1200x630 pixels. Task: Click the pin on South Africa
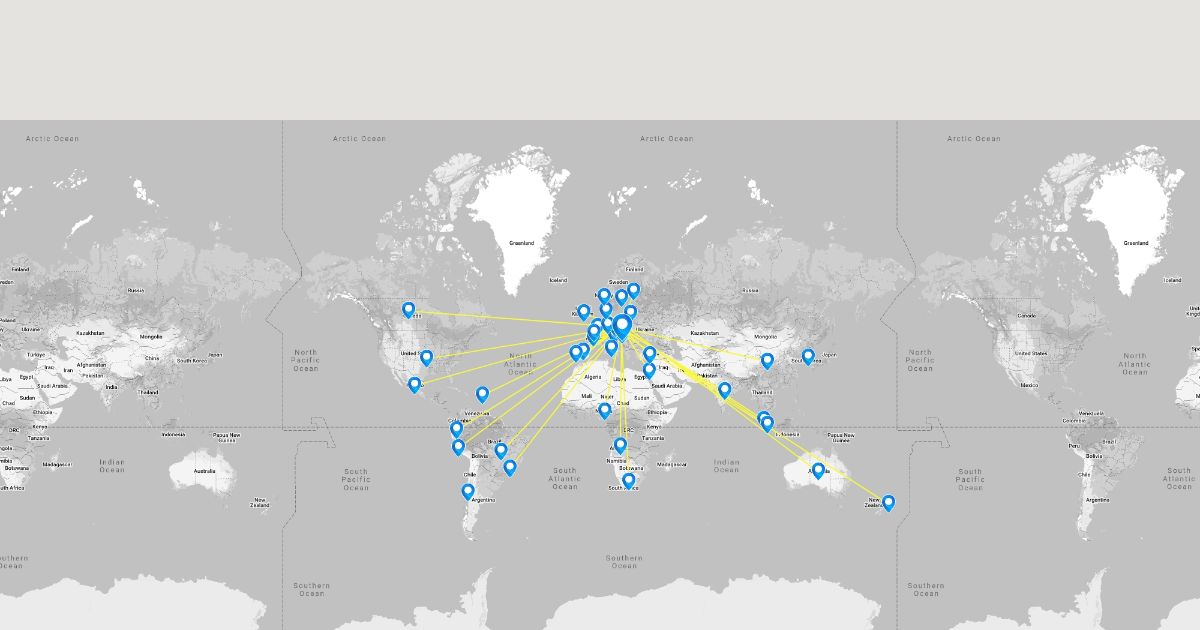(x=628, y=480)
